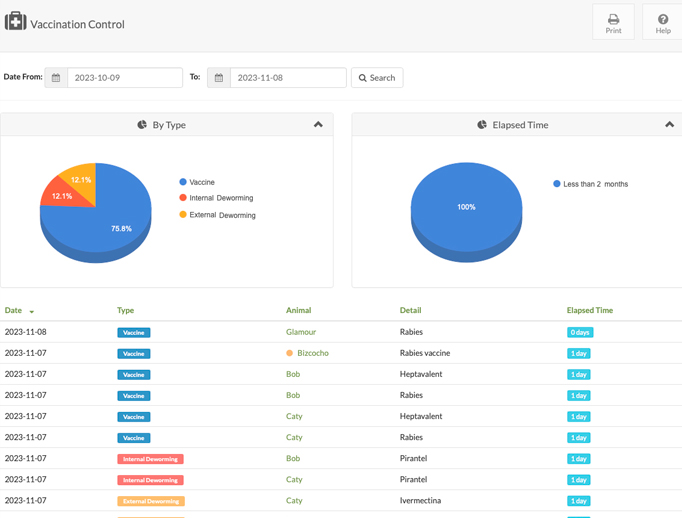Click the Print button
This screenshot has width=682, height=518.
[x=613, y=22]
